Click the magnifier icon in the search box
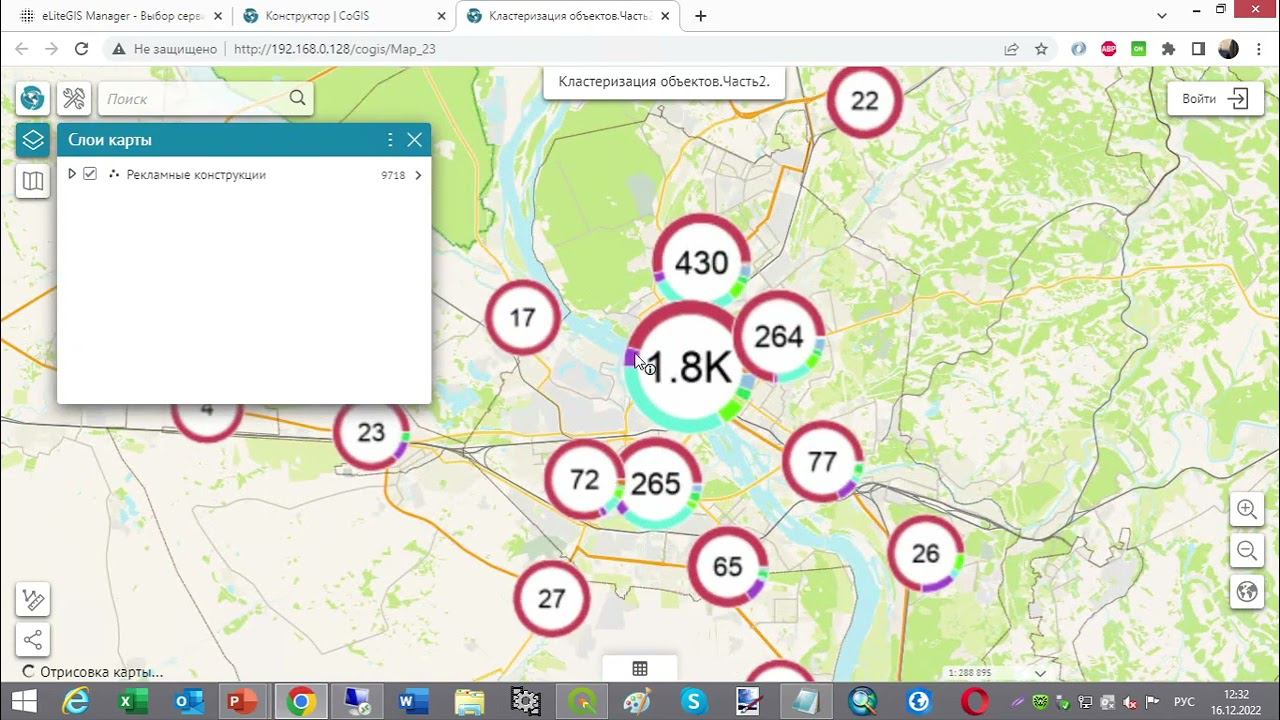Viewport: 1280px width, 720px height. coord(297,98)
